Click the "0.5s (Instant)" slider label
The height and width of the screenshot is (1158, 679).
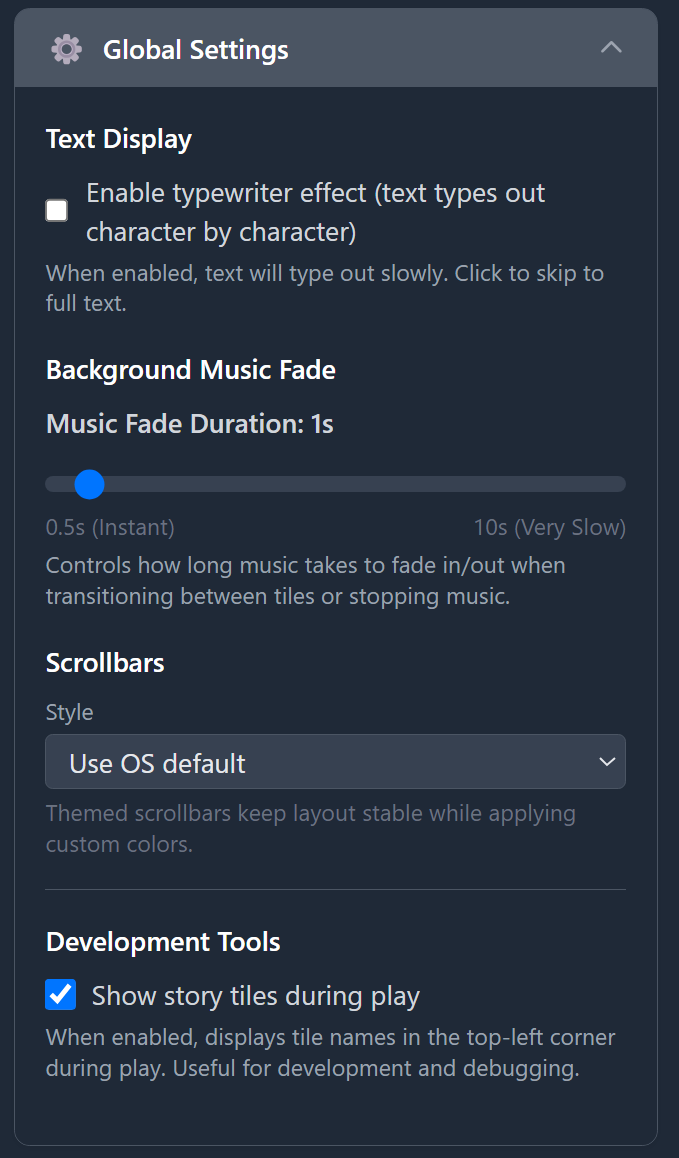110,527
